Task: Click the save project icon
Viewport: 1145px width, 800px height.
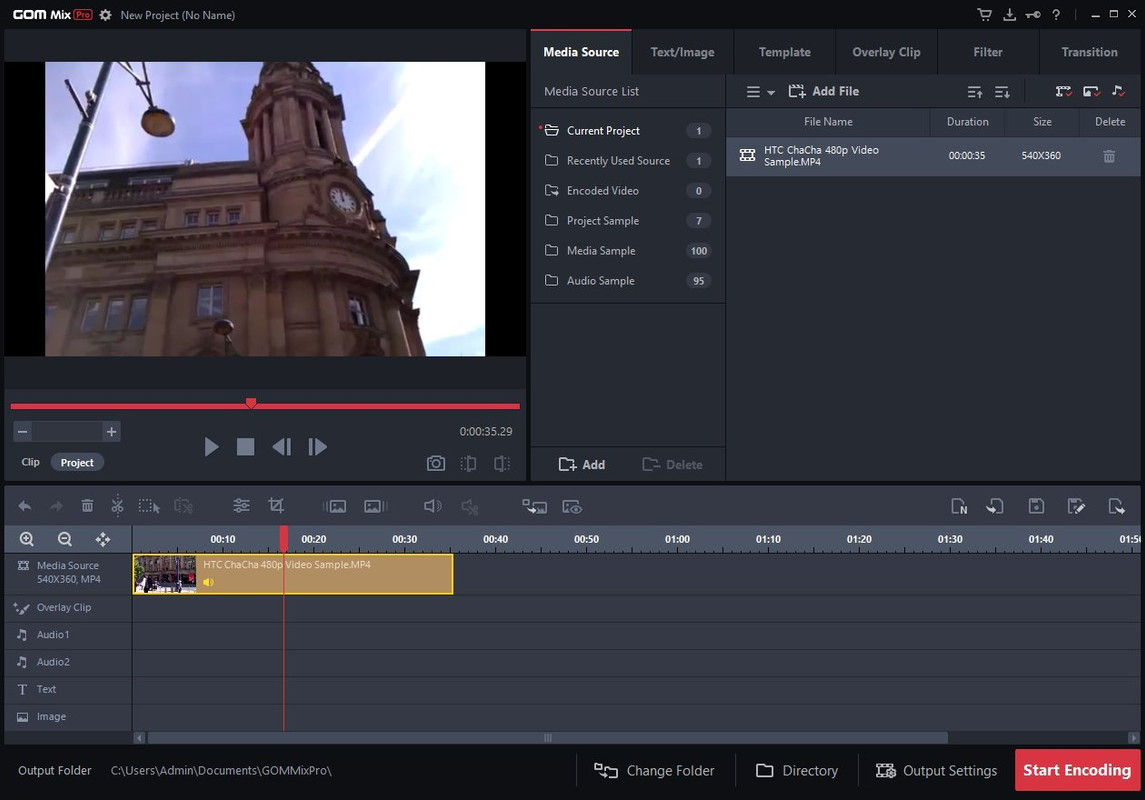Action: 1036,506
